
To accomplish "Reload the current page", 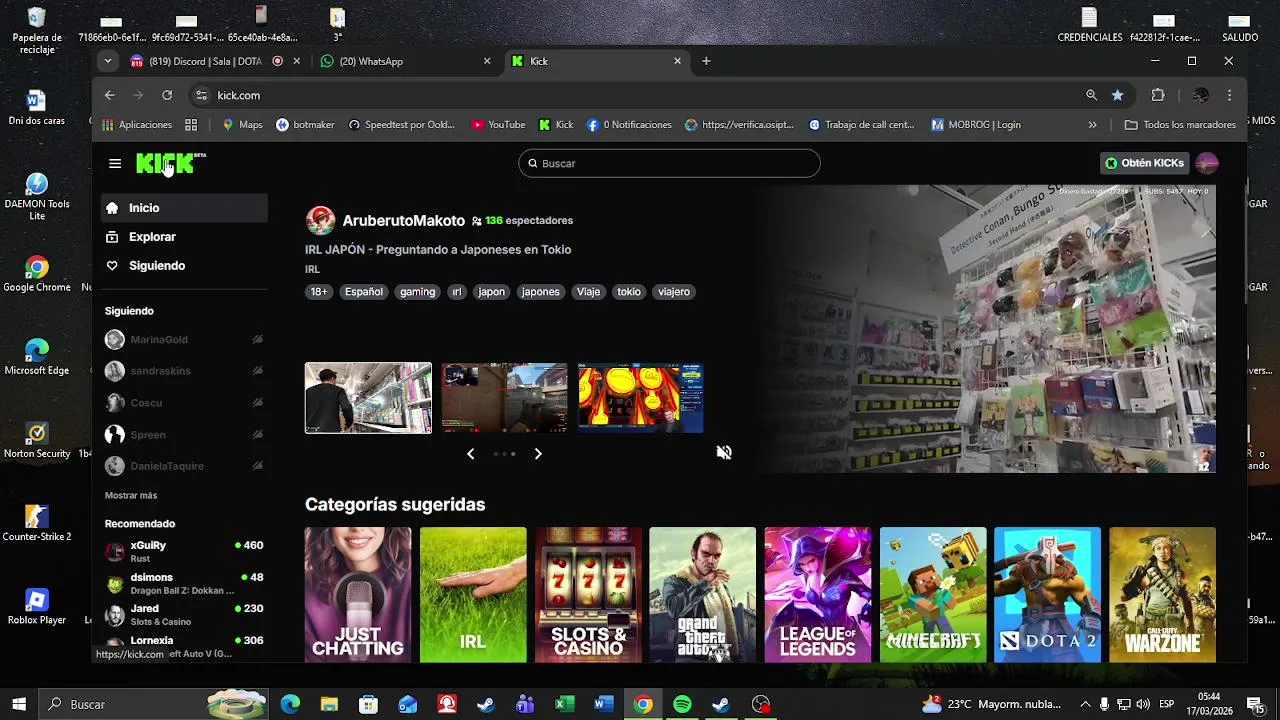I will (167, 95).
